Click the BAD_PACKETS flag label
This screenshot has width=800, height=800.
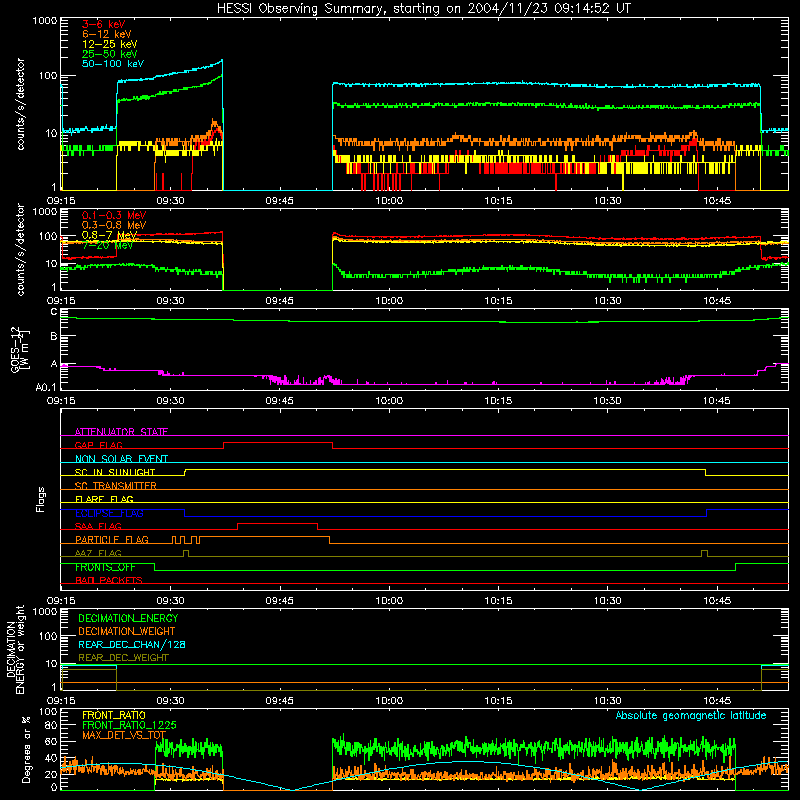click(109, 580)
